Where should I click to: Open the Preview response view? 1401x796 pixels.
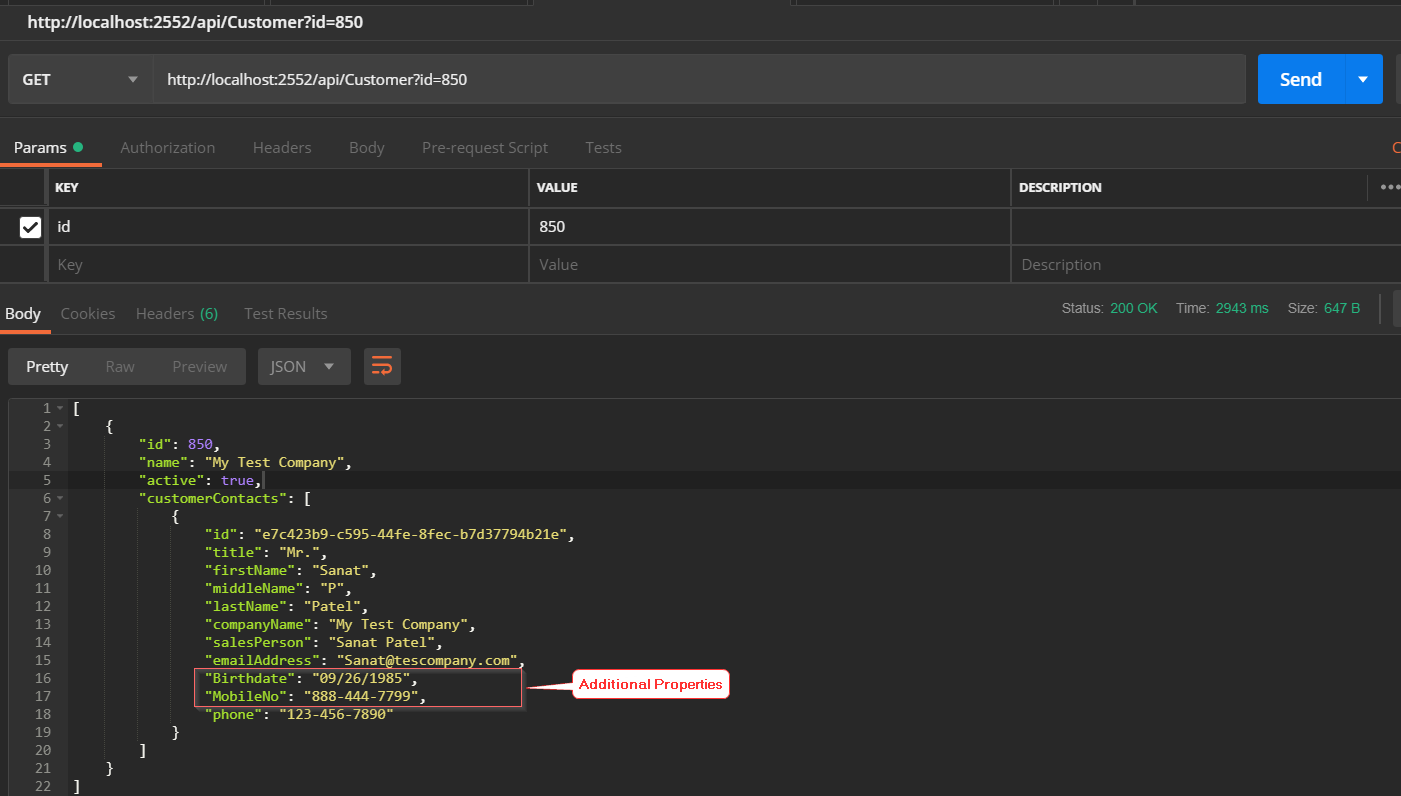click(x=199, y=366)
